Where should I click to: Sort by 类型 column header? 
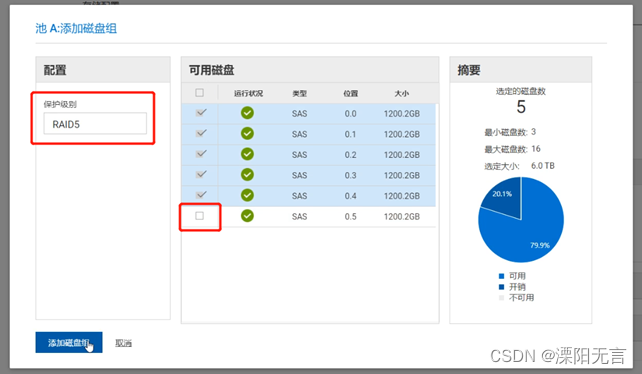(299, 93)
